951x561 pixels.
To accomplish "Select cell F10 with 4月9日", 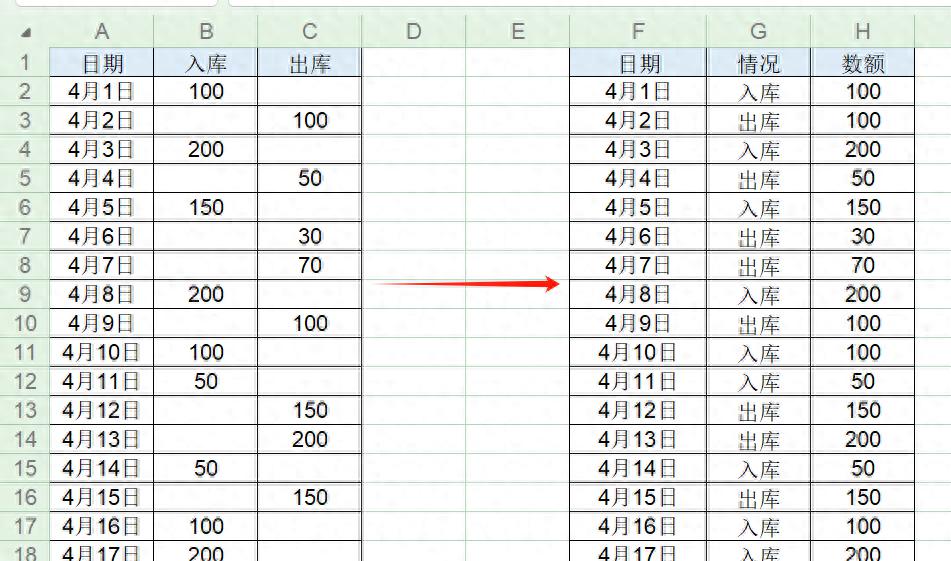I will click(x=638, y=323).
